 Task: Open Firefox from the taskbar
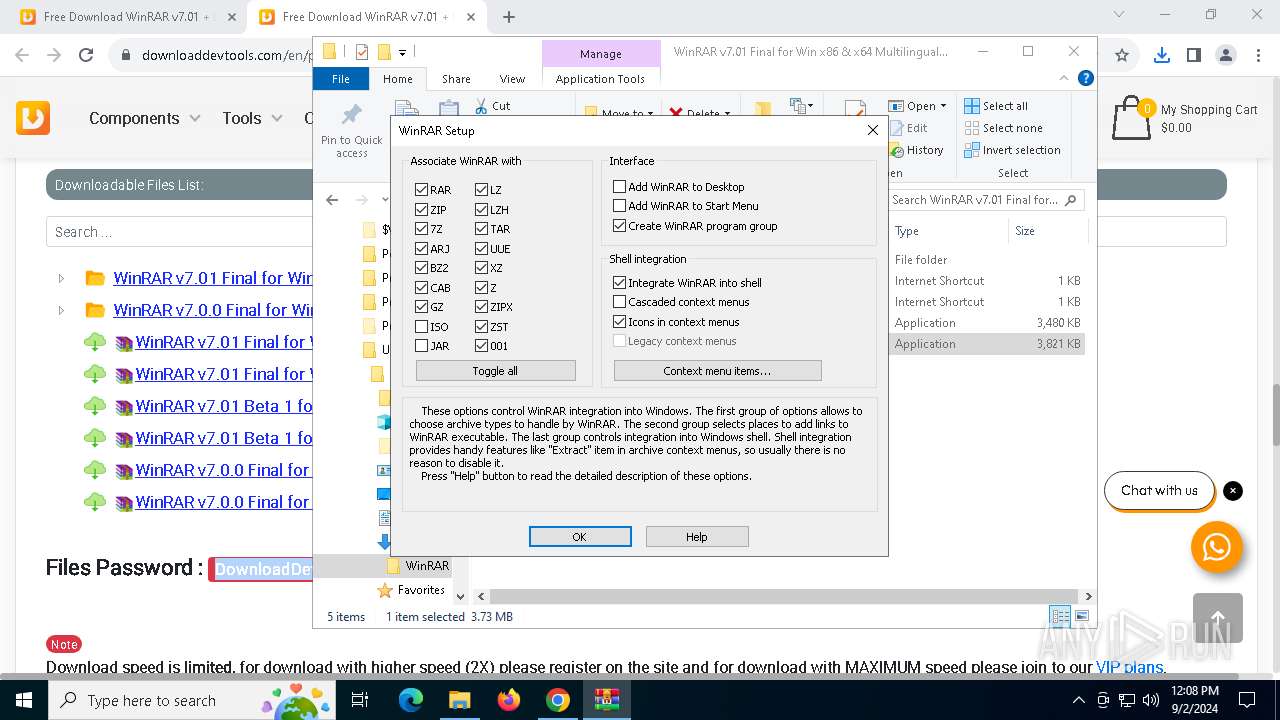509,700
